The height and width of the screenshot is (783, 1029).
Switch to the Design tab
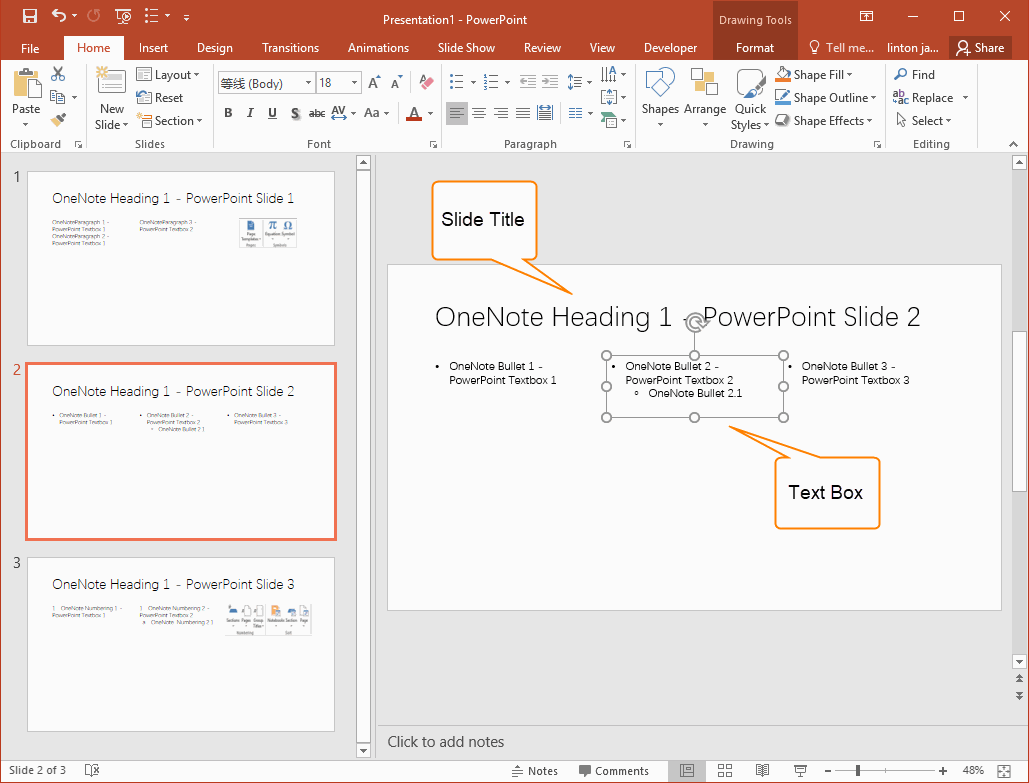(x=215, y=48)
